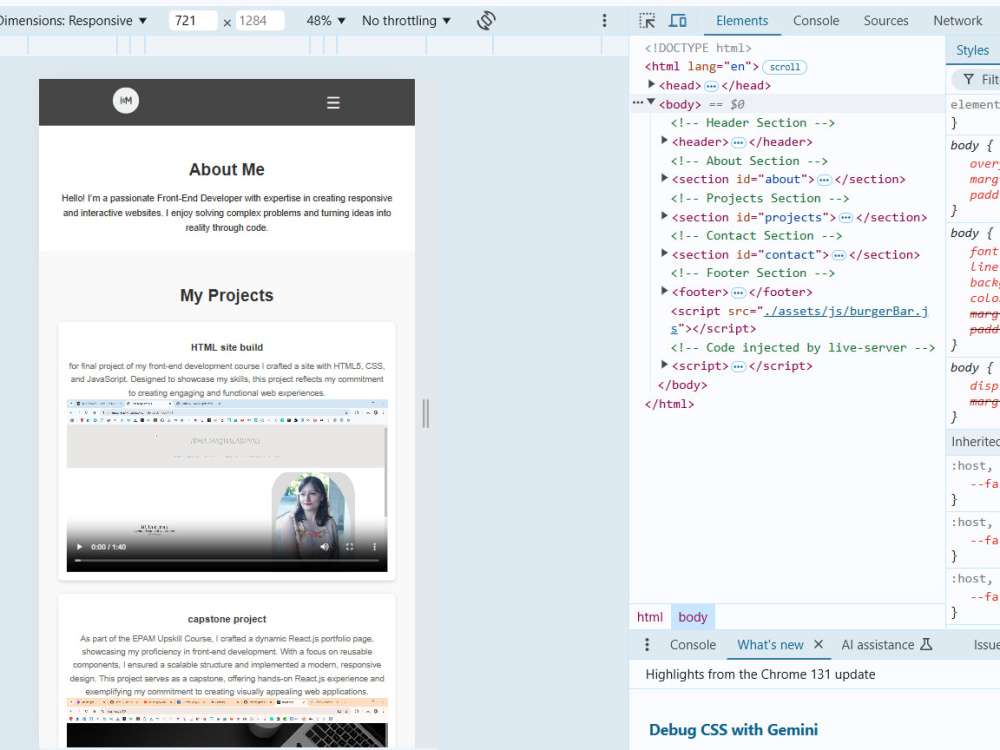Screen dimensions: 1000x750
Task: Select the Projects Section comment line
Action: point(760,198)
